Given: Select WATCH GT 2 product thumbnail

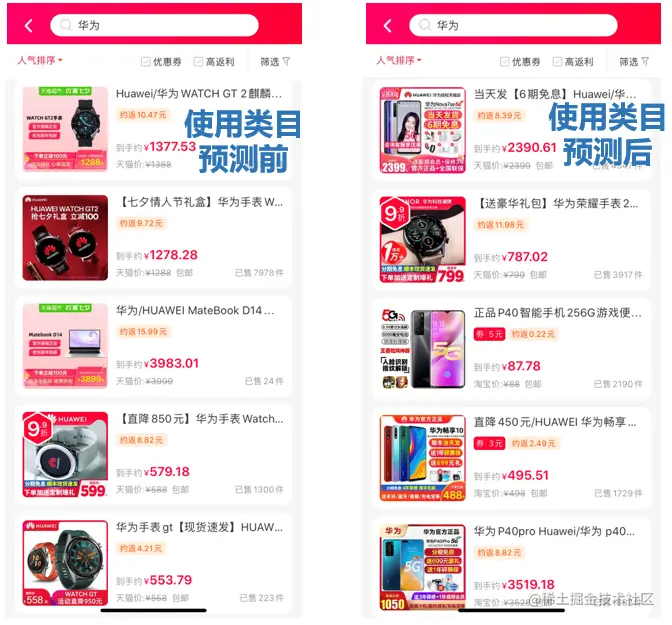Looking at the screenshot, I should tap(65, 129).
